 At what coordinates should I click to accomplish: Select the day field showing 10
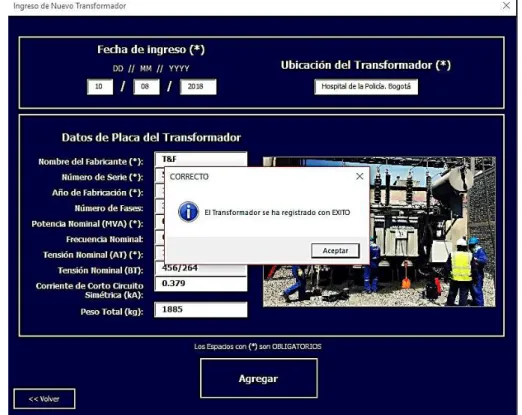coord(100,87)
